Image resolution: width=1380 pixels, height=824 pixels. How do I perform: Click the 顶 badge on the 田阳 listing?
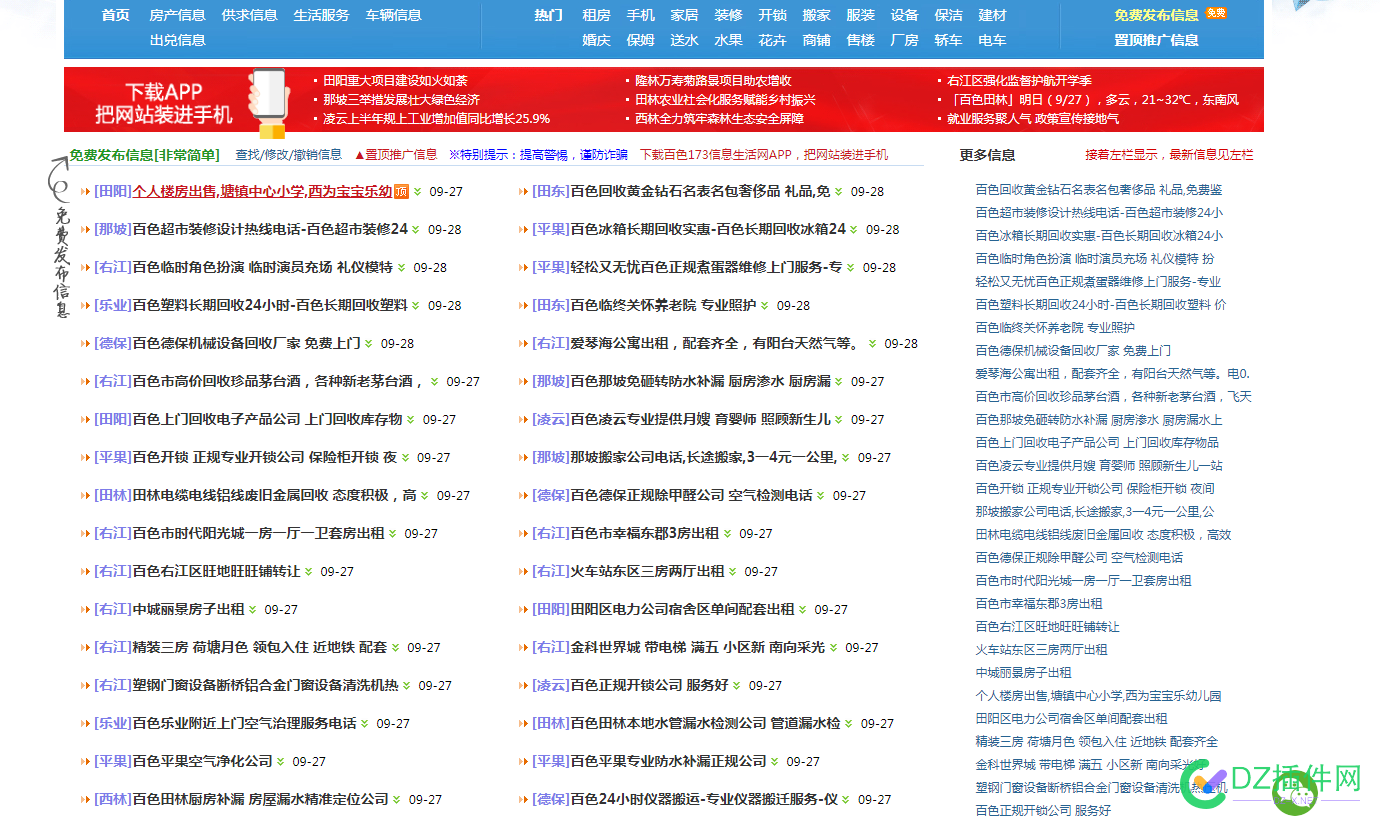click(x=401, y=191)
